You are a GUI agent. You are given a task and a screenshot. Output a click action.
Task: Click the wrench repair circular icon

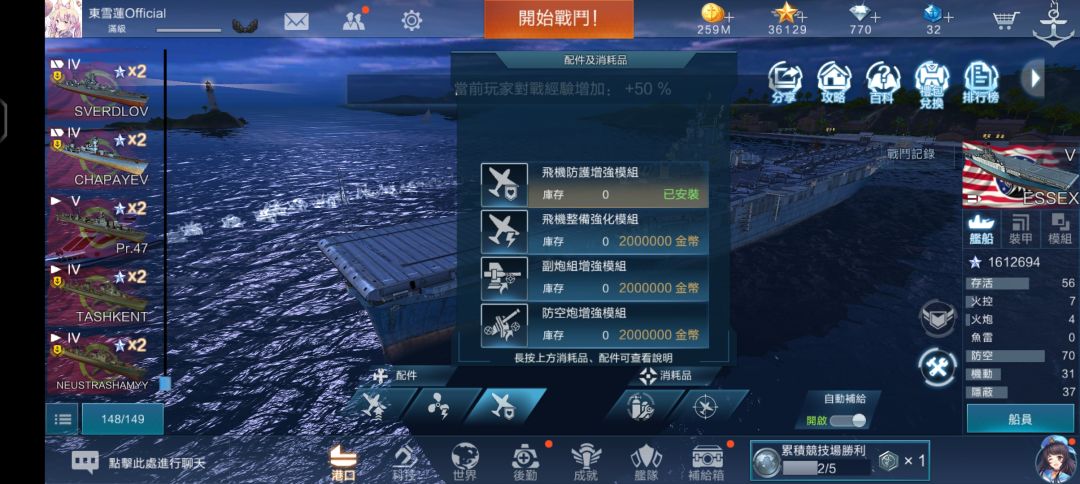coord(938,368)
